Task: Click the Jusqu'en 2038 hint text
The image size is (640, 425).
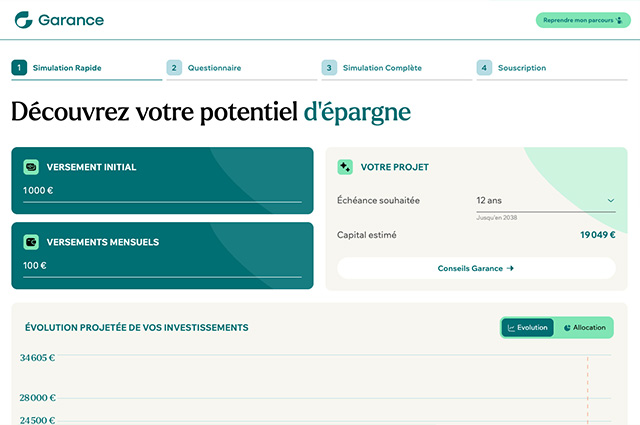Action: point(497,218)
